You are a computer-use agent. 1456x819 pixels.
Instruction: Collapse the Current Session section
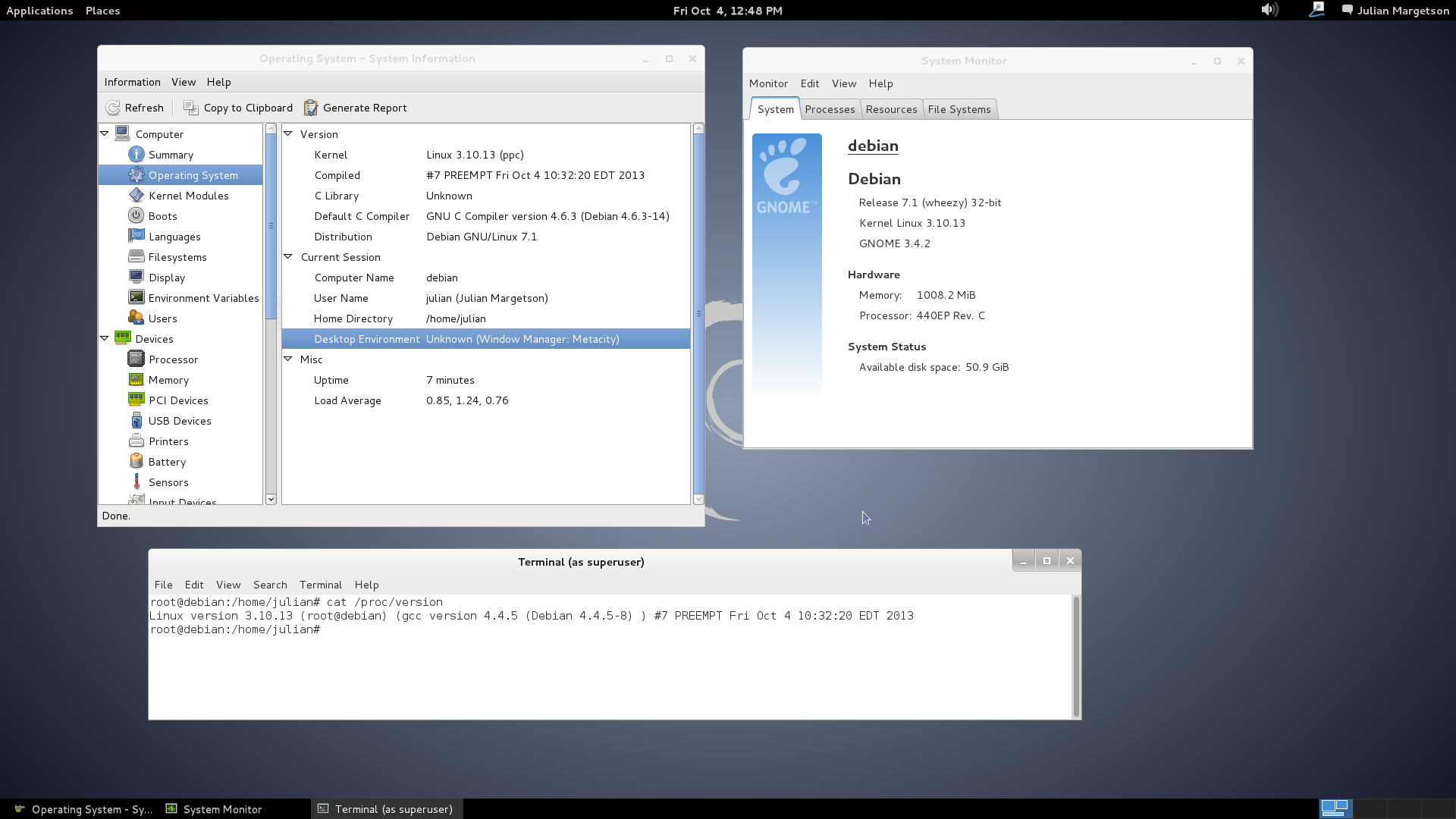coord(288,256)
